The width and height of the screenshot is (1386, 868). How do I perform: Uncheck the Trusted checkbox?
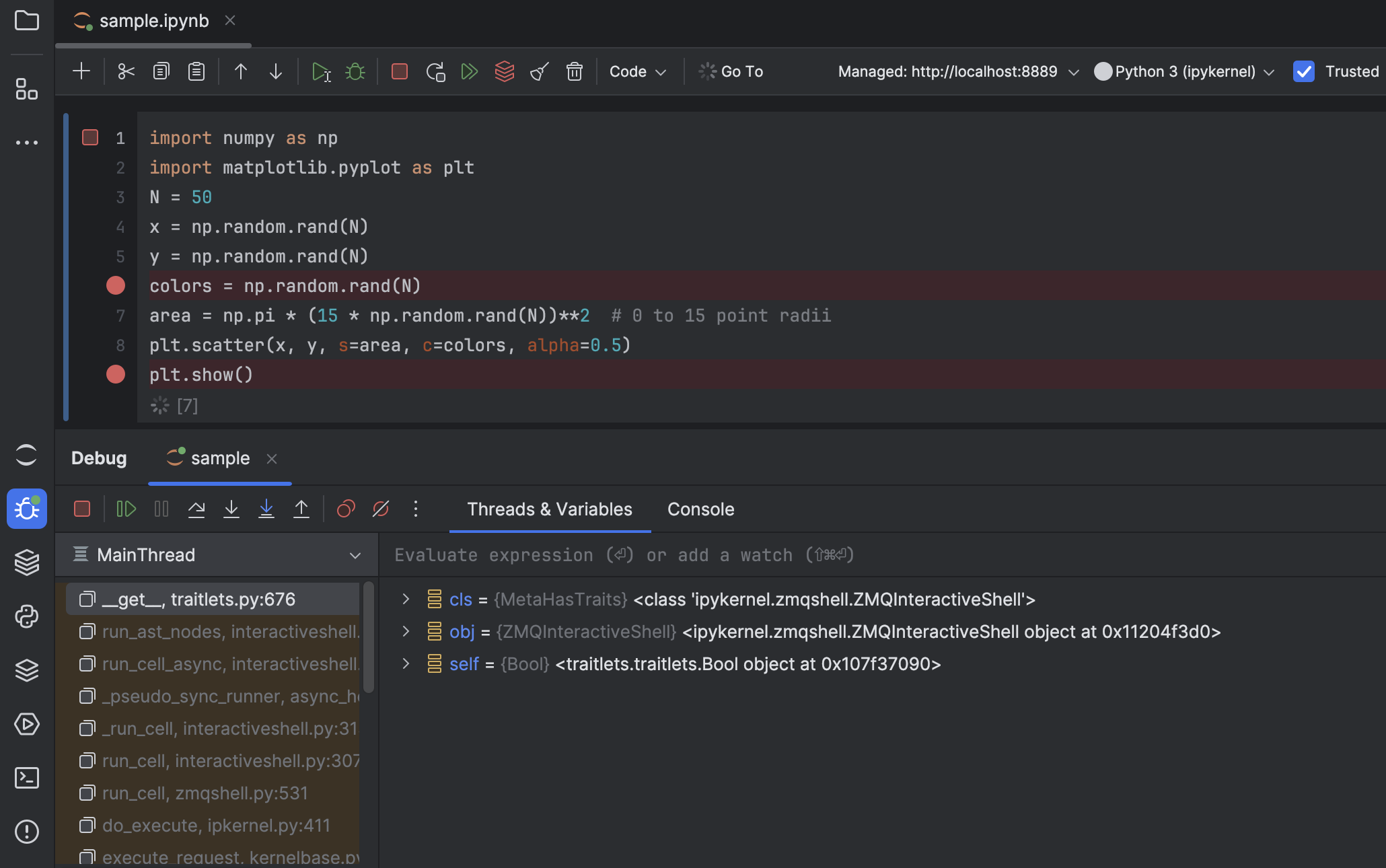1303,71
